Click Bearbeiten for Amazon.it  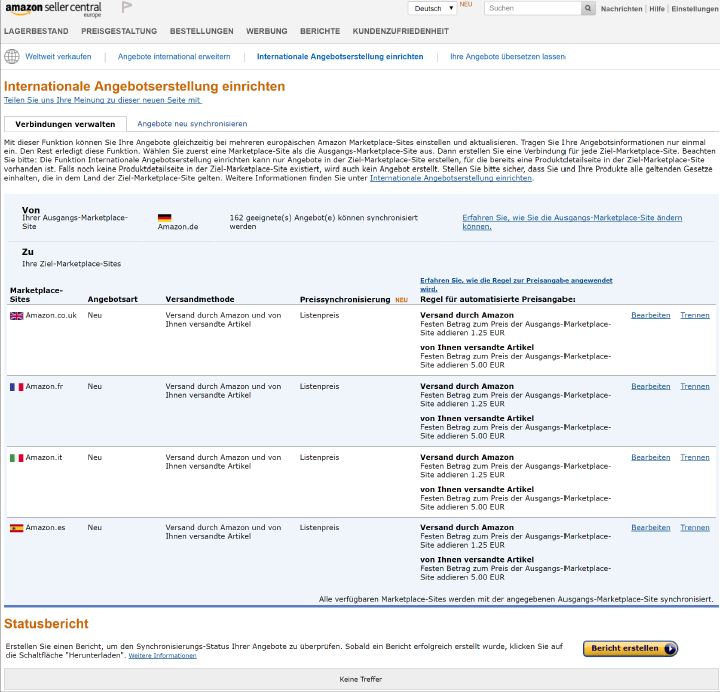tap(651, 458)
